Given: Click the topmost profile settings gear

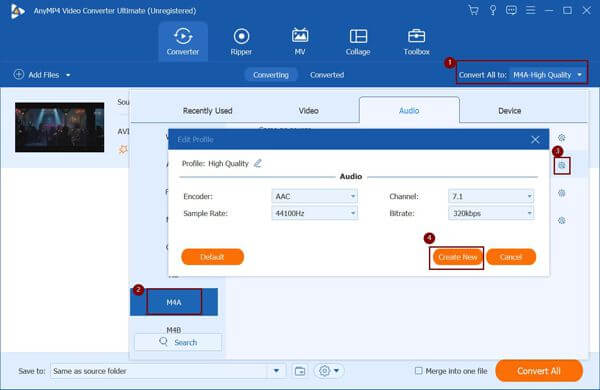Looking at the screenshot, I should [x=561, y=138].
